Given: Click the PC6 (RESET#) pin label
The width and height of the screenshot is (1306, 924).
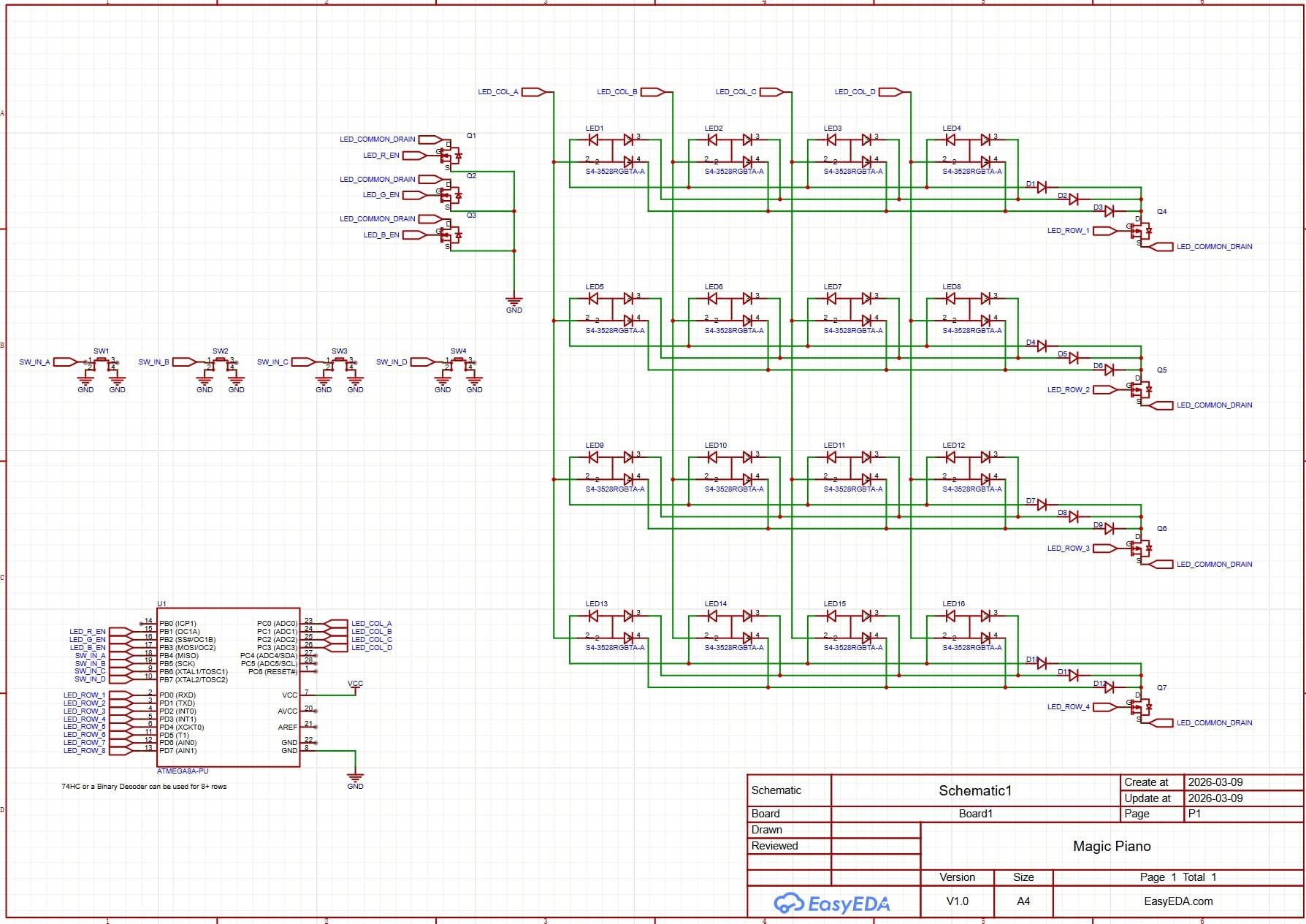Looking at the screenshot, I should [x=273, y=672].
